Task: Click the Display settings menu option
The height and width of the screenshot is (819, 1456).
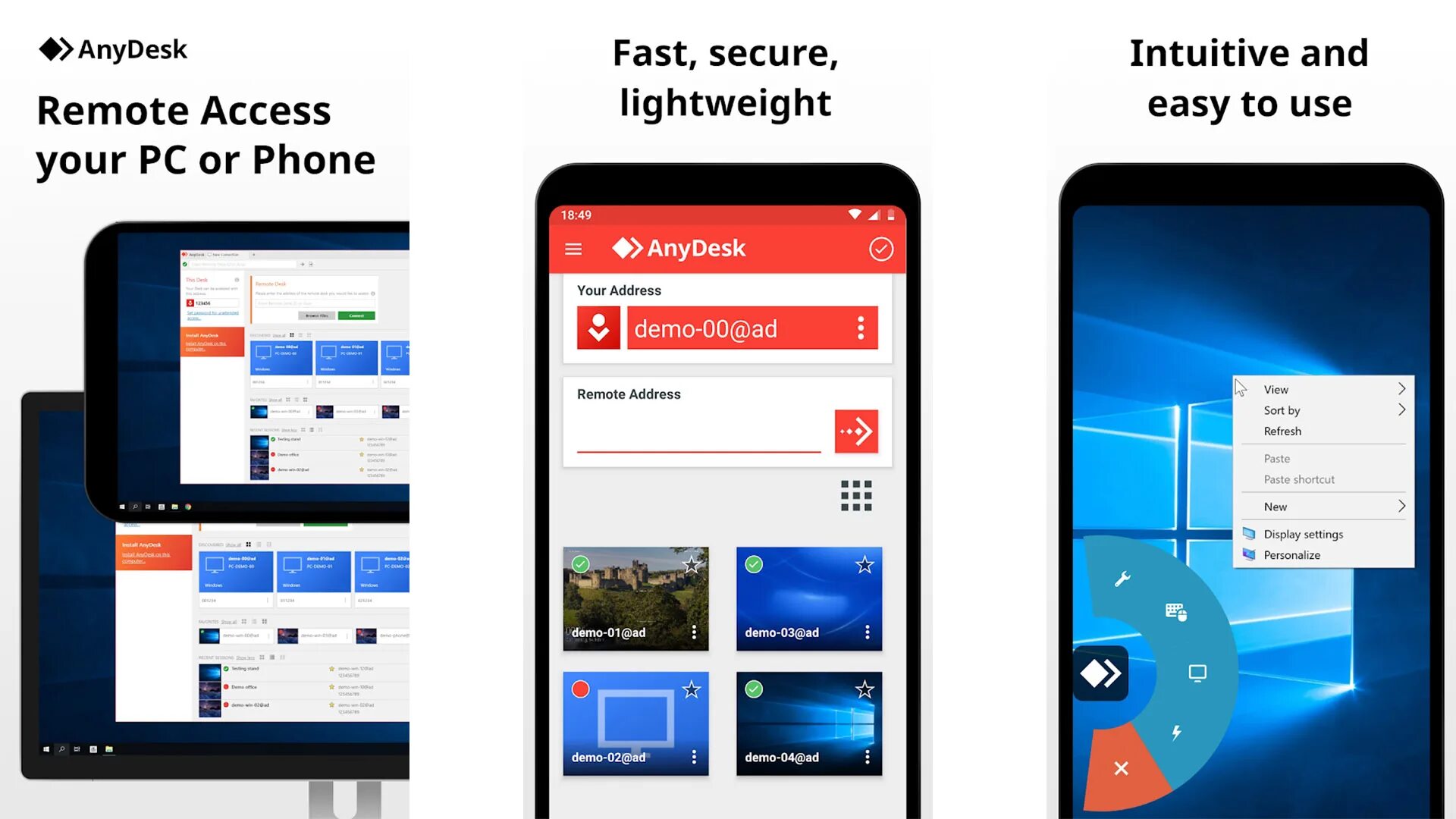Action: [1304, 534]
